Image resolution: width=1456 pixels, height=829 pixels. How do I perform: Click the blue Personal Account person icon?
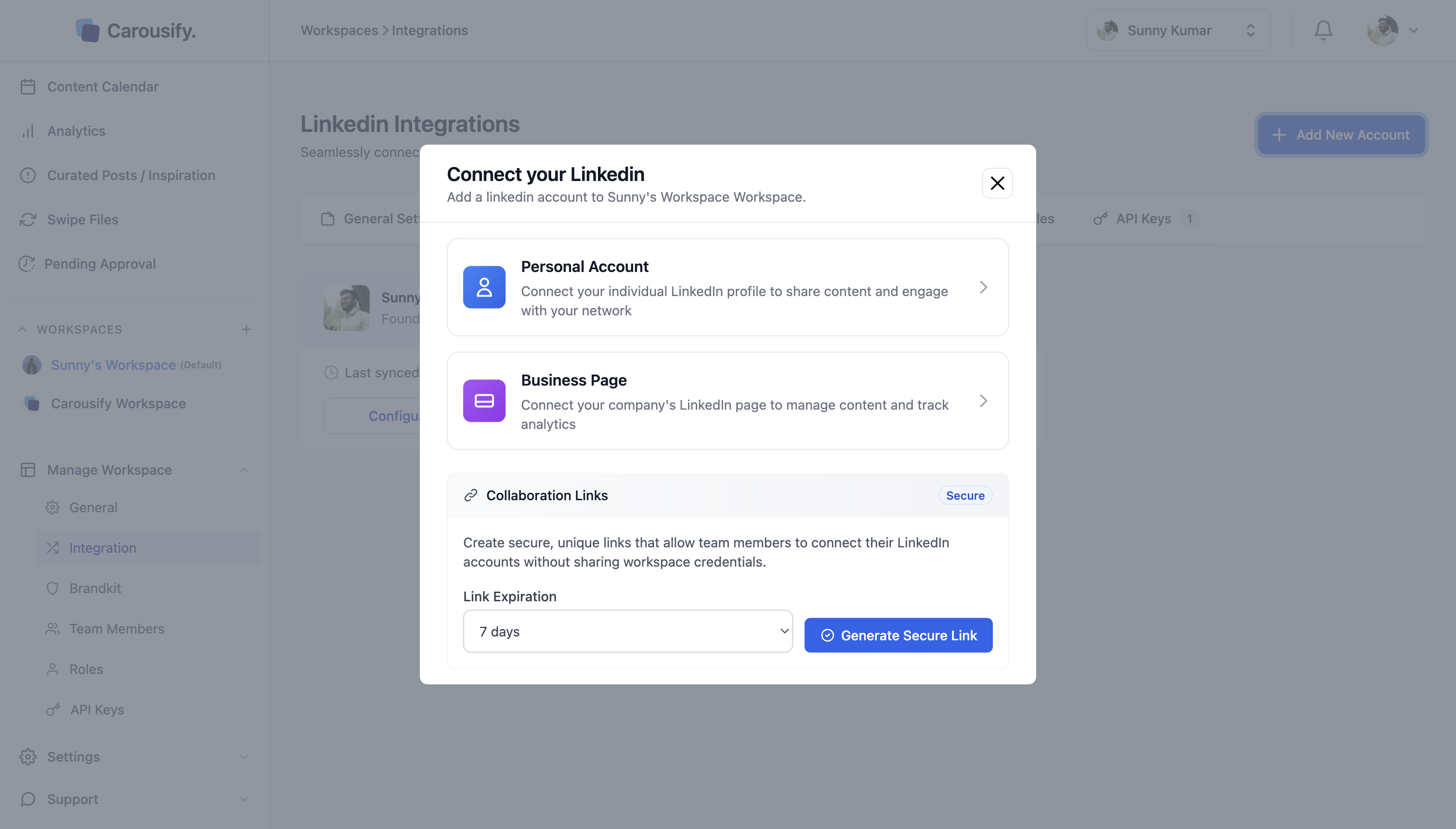484,287
